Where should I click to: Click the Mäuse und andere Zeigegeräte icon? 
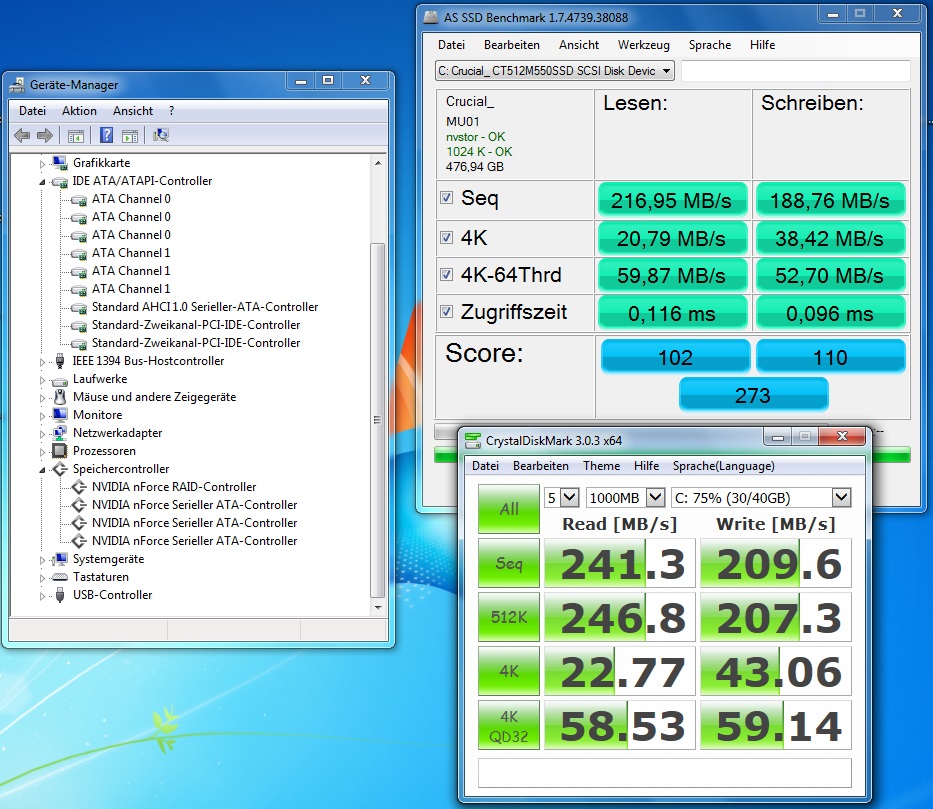coord(60,397)
